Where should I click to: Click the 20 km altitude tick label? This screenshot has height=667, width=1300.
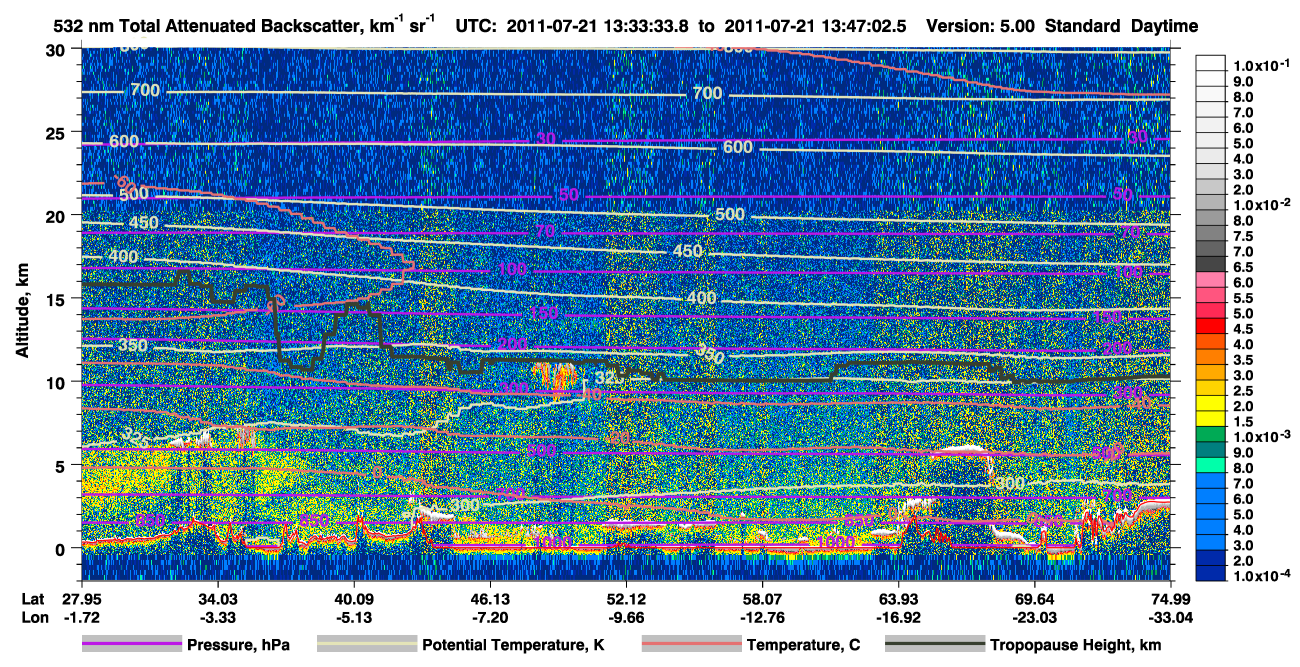pyautogui.click(x=58, y=215)
